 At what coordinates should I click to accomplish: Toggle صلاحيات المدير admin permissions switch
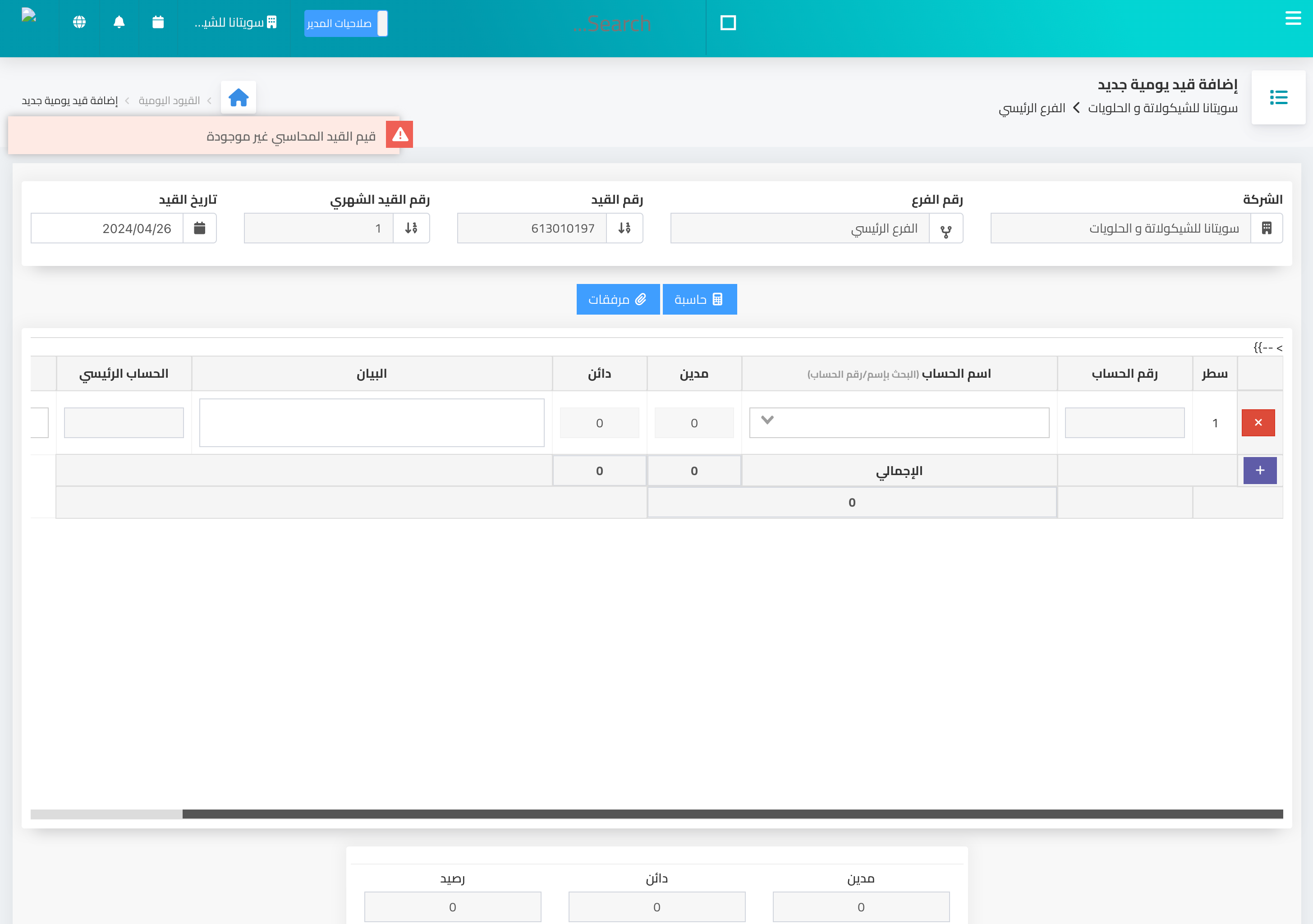pyautogui.click(x=346, y=23)
